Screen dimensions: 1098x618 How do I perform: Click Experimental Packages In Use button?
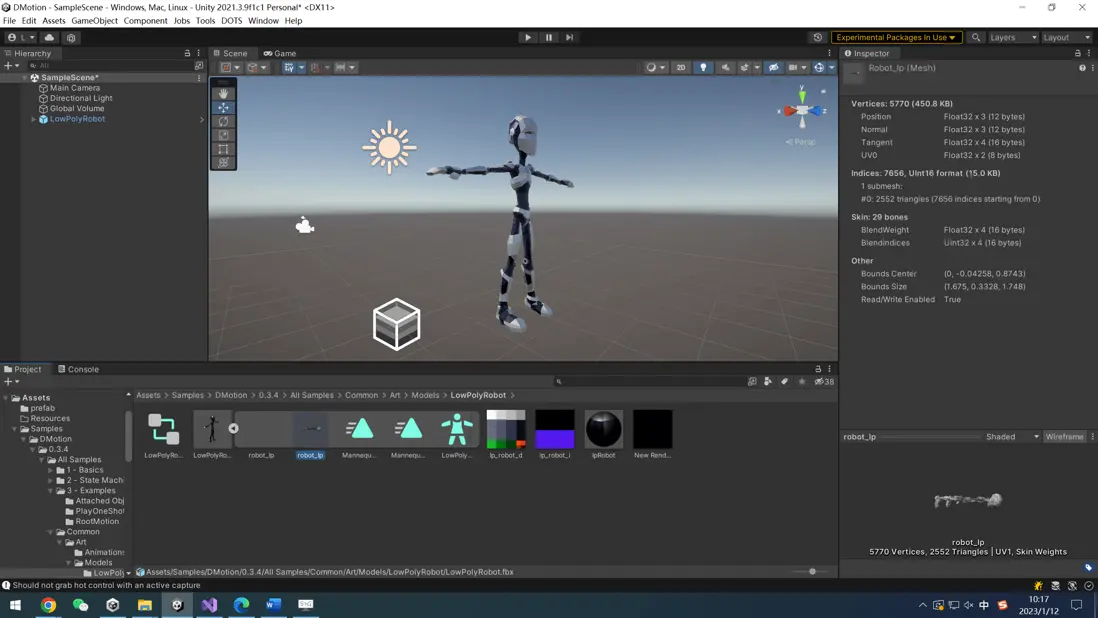[x=896, y=37]
